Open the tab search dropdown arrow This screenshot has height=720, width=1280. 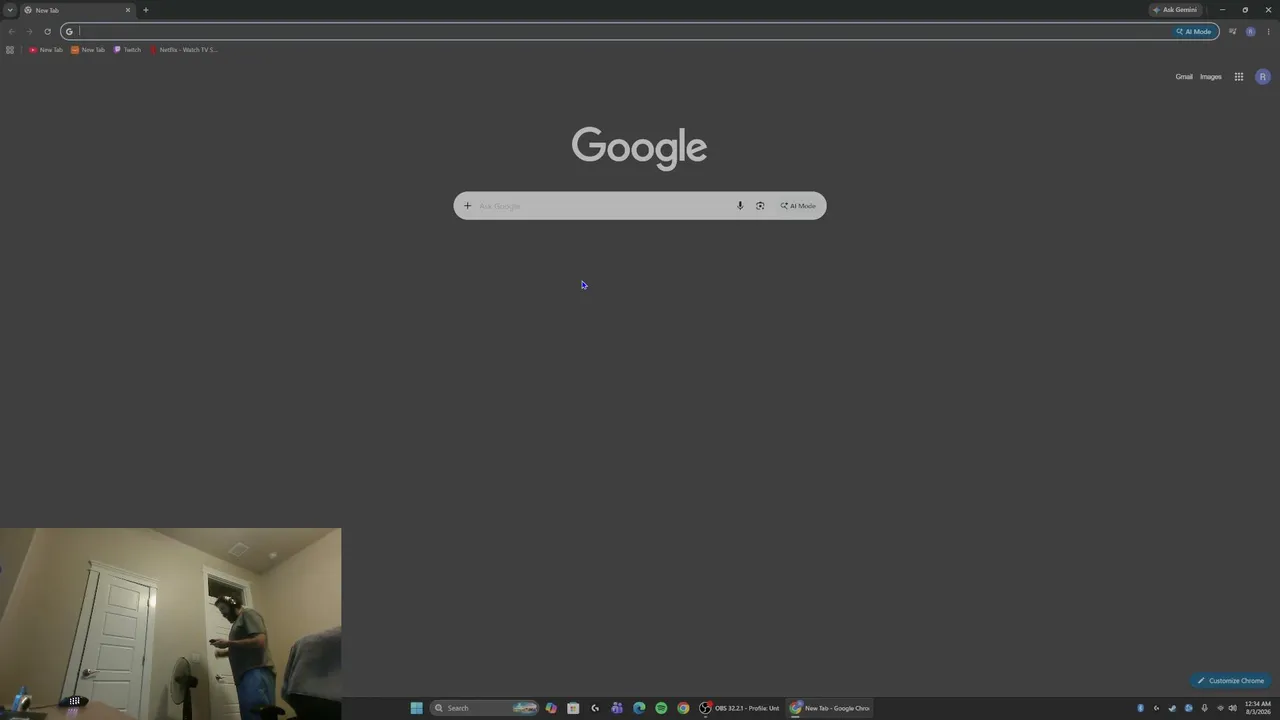point(10,10)
